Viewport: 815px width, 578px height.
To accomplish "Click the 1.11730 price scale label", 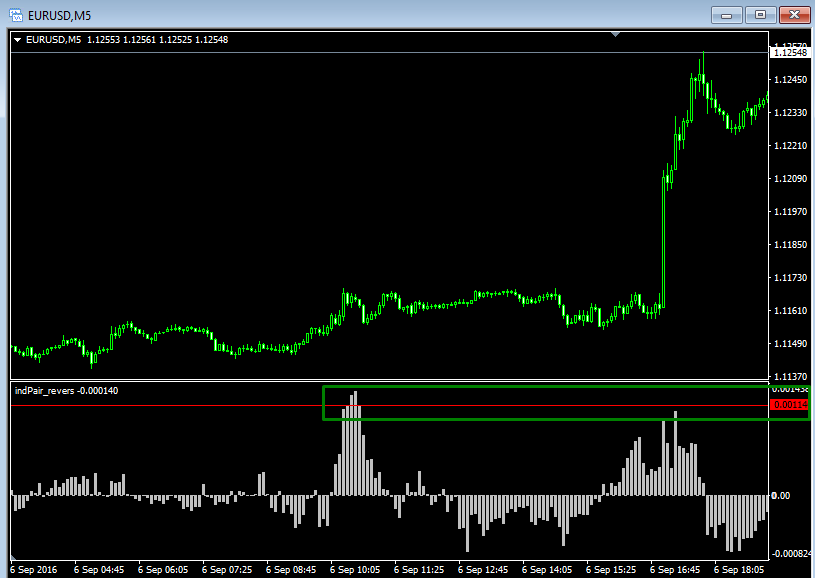I will [x=791, y=278].
